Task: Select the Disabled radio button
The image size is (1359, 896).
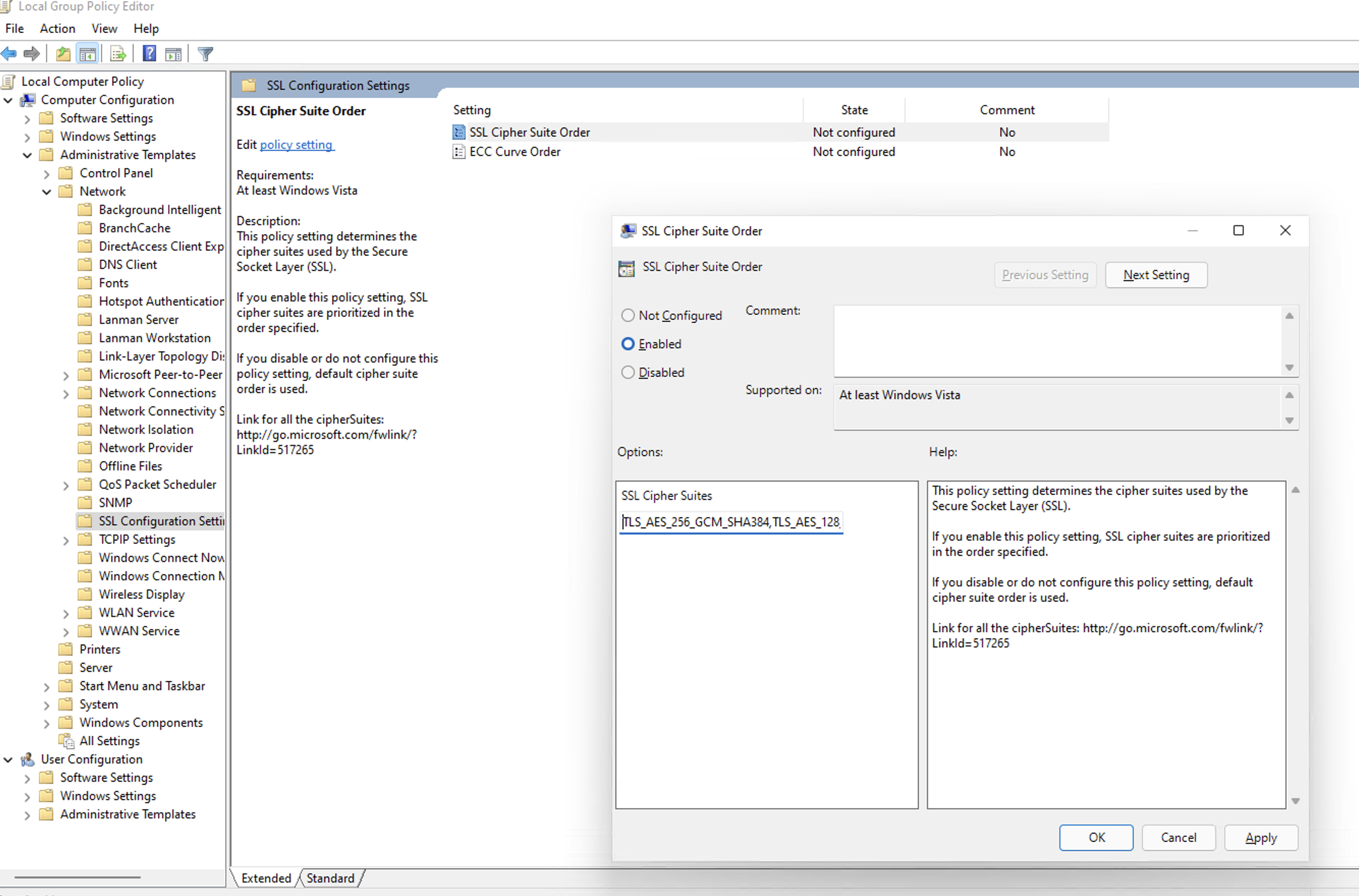Action: pos(628,372)
